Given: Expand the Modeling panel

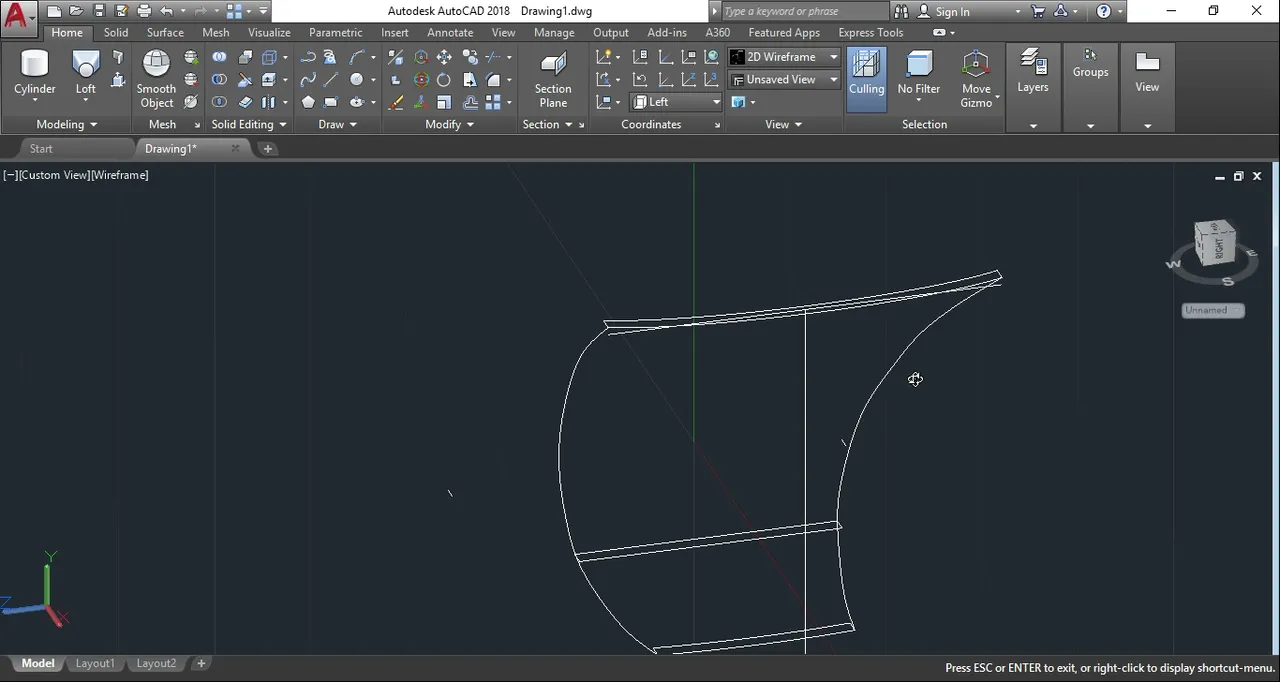Looking at the screenshot, I should (x=66, y=125).
